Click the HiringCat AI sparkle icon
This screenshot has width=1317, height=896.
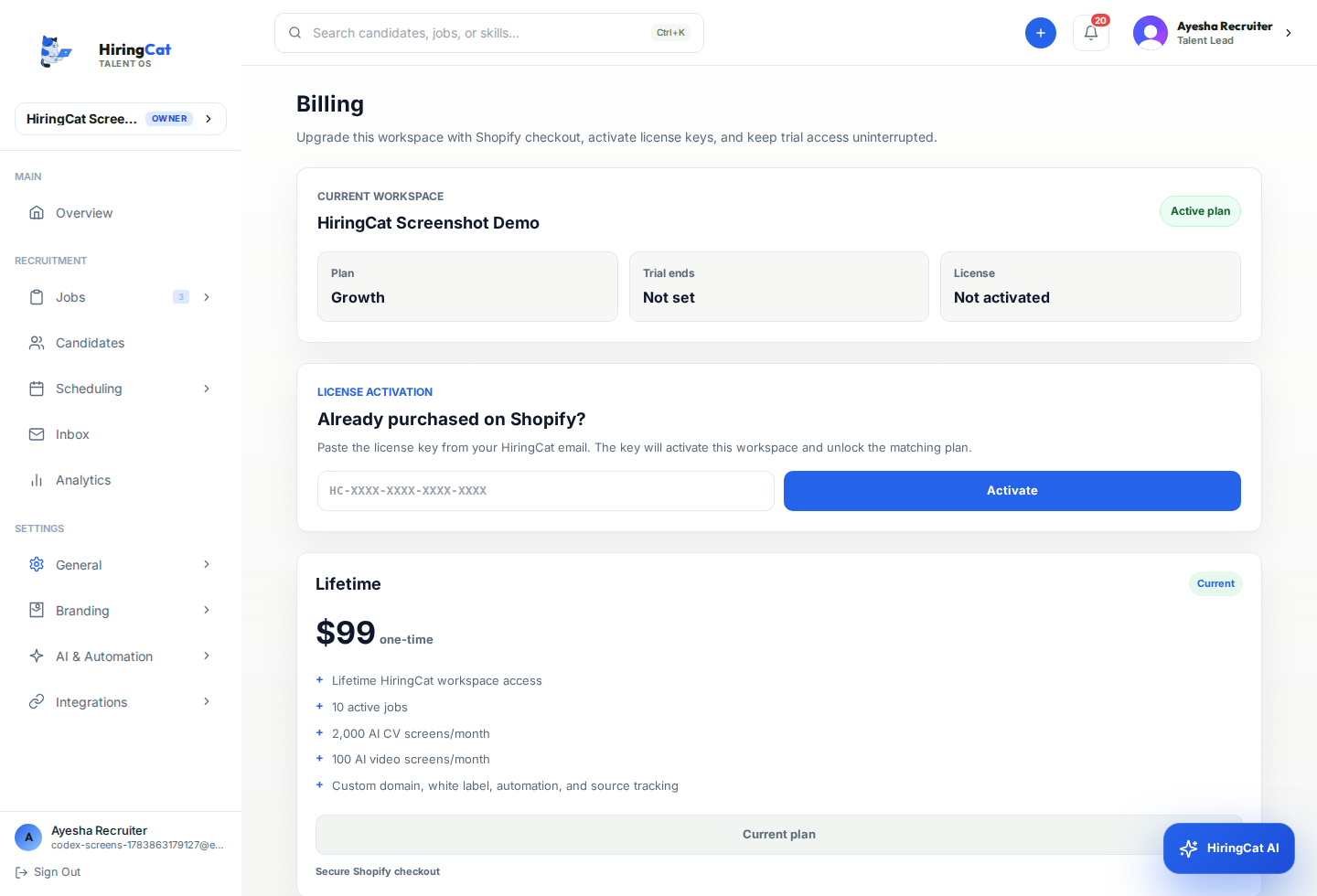(1188, 848)
